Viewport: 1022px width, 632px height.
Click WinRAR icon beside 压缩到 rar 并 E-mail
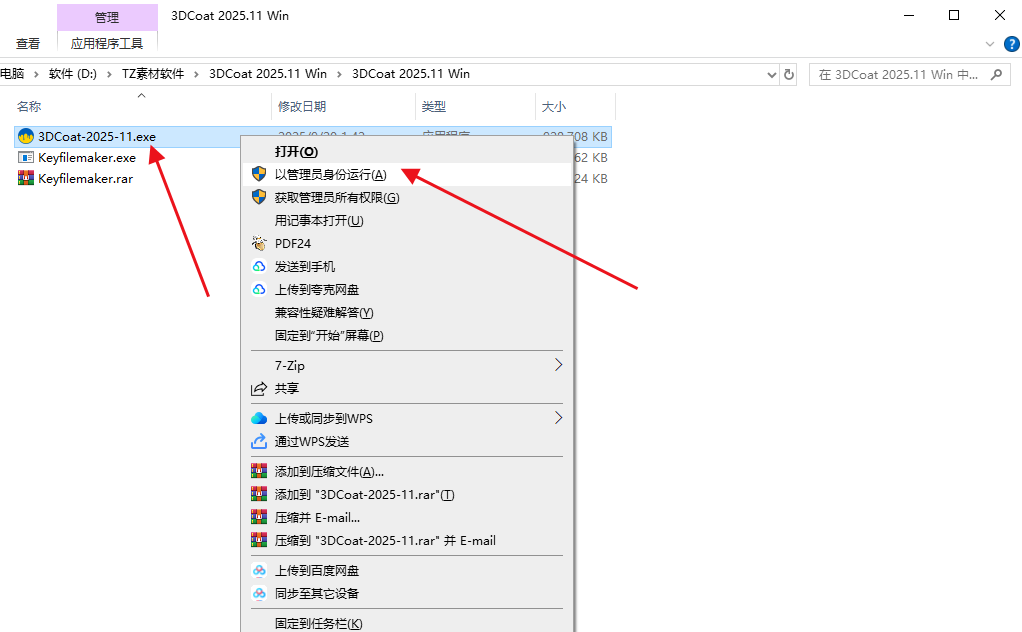point(259,539)
